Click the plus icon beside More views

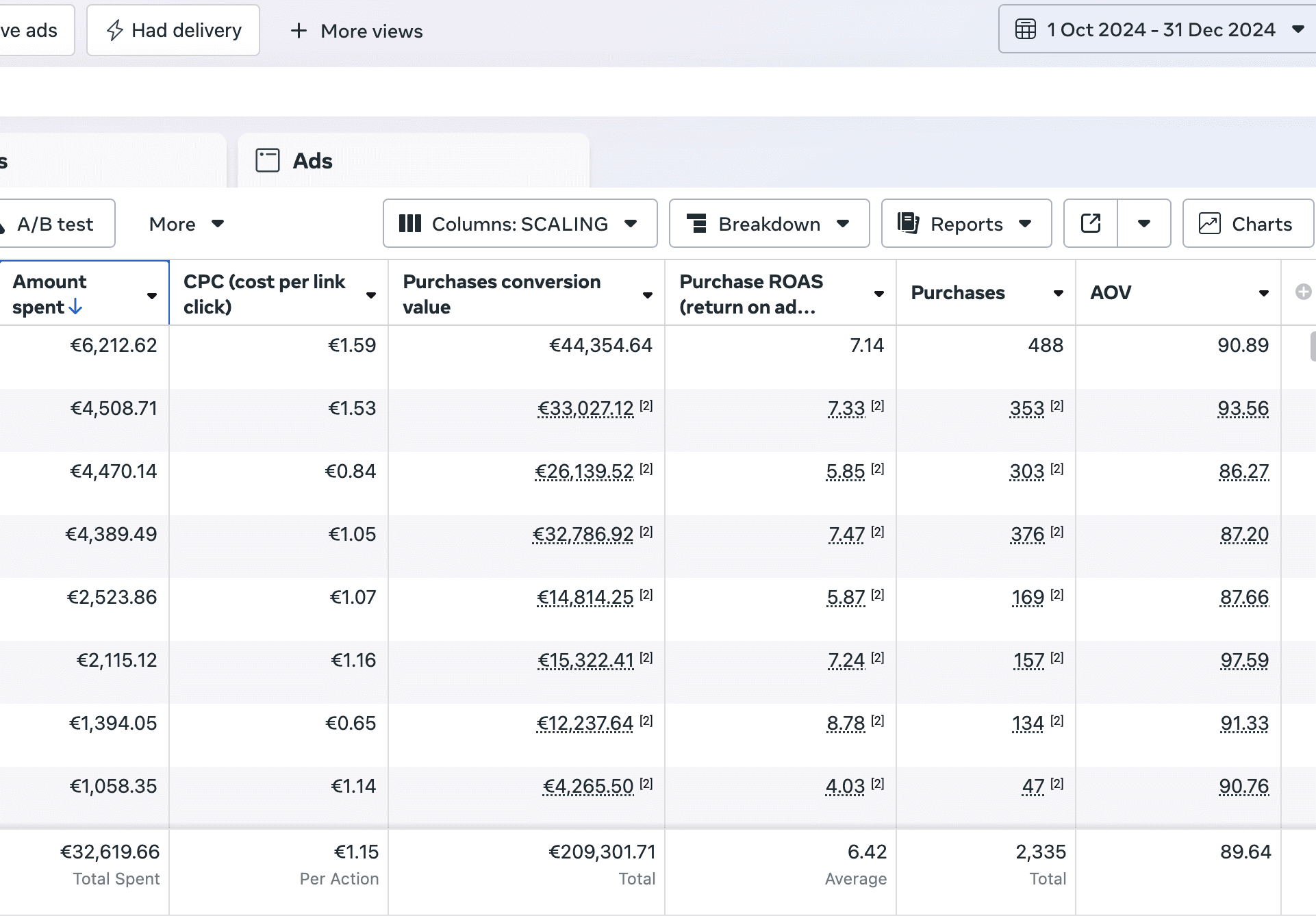coord(298,31)
